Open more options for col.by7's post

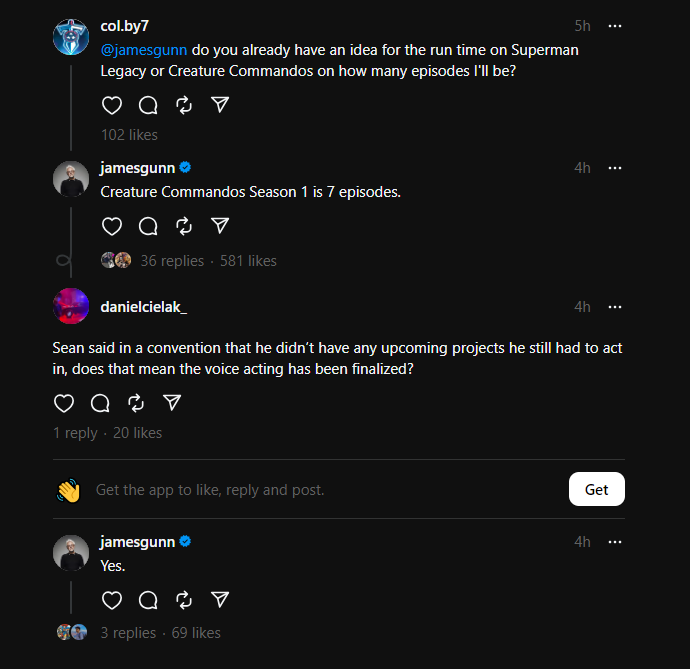pos(615,26)
